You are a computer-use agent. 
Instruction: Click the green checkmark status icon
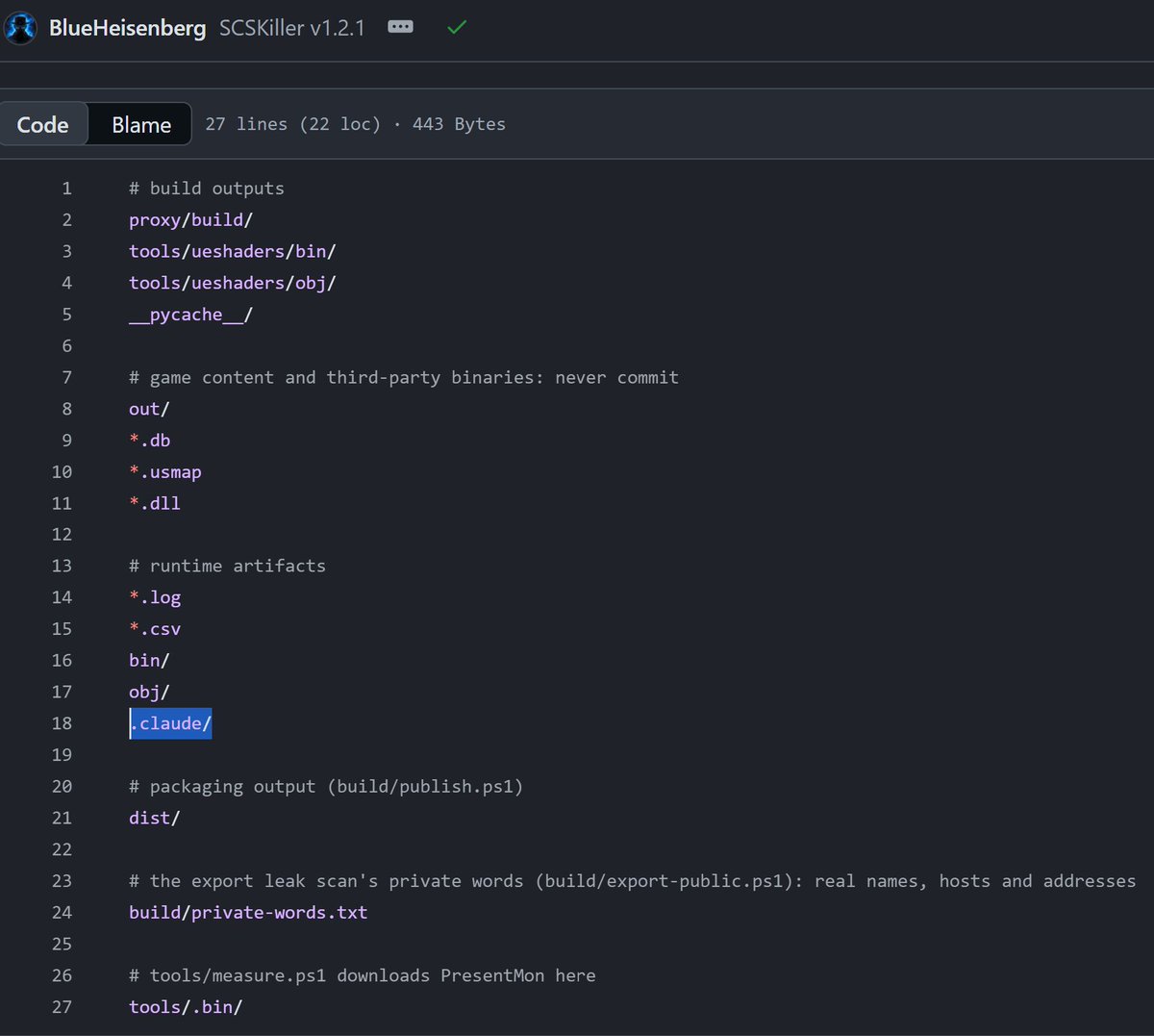[457, 27]
